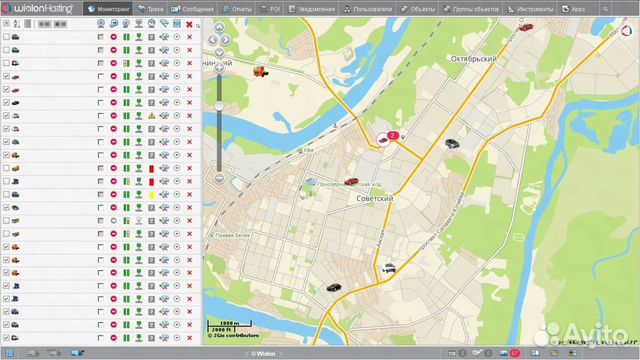Click the black car marker near Октябрьский
Viewport: 640px width, 360px height.
click(452, 144)
